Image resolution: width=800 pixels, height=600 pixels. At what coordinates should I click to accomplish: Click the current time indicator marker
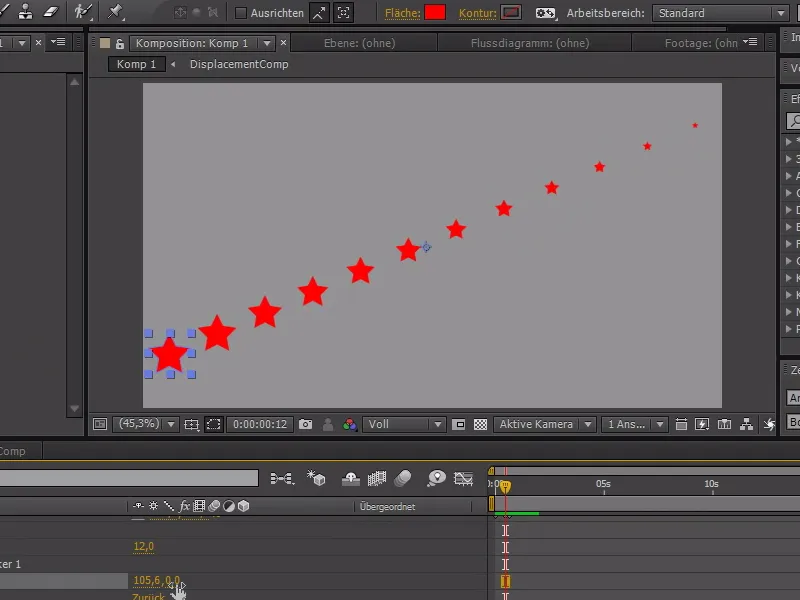pos(505,486)
